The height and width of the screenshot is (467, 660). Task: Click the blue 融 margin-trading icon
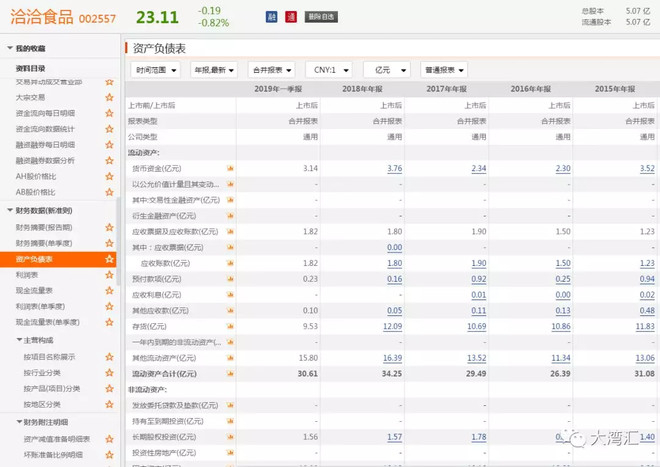[271, 17]
